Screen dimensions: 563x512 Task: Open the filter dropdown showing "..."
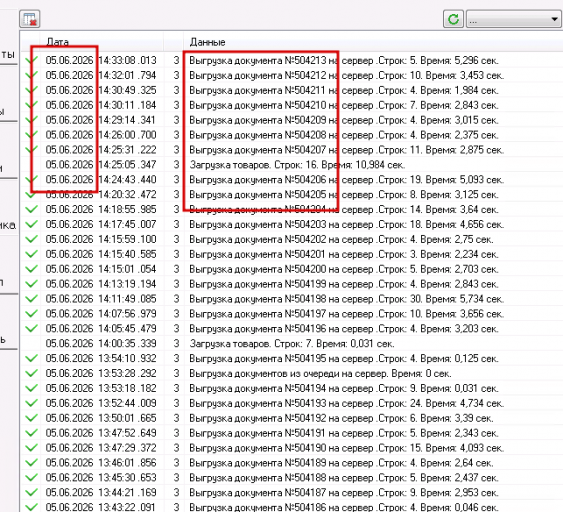(x=513, y=19)
